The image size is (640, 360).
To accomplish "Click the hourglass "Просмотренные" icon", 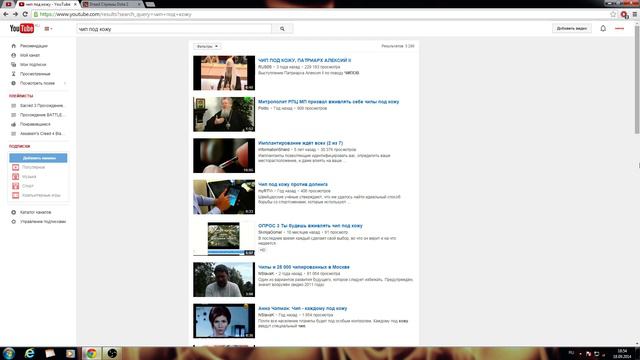I will click(13, 74).
